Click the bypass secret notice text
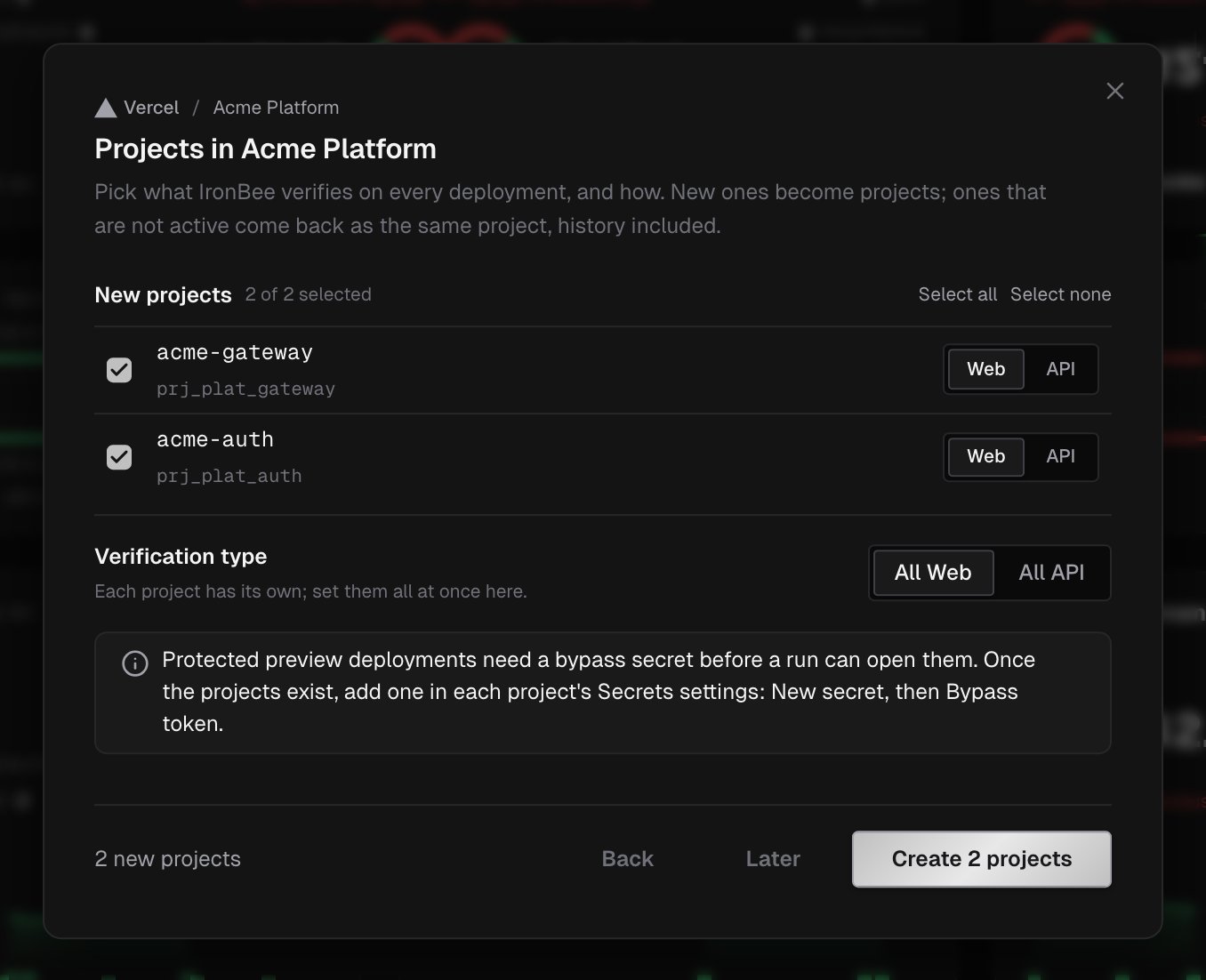This screenshot has width=1206, height=980. [x=599, y=692]
